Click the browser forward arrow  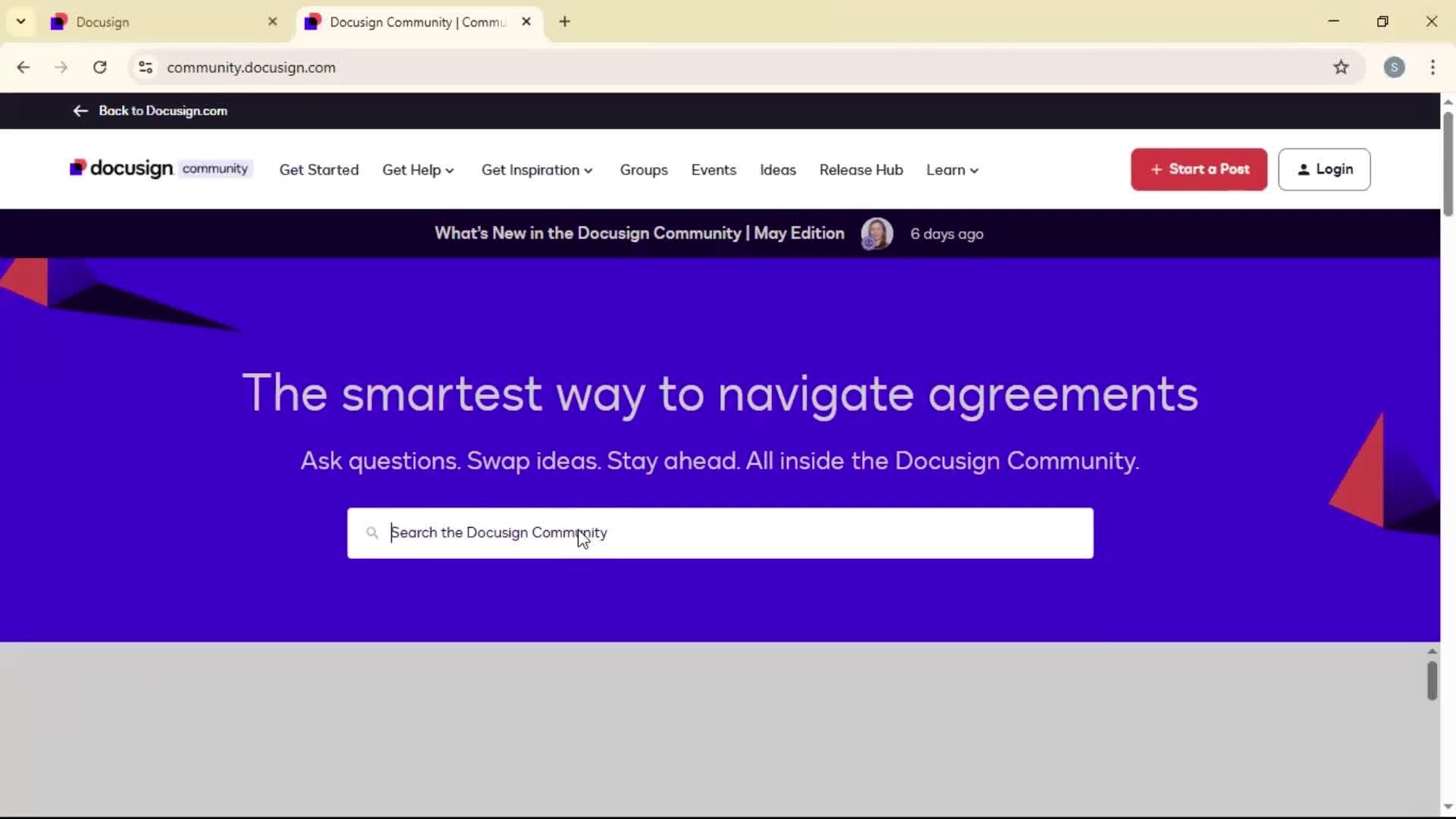click(x=61, y=67)
